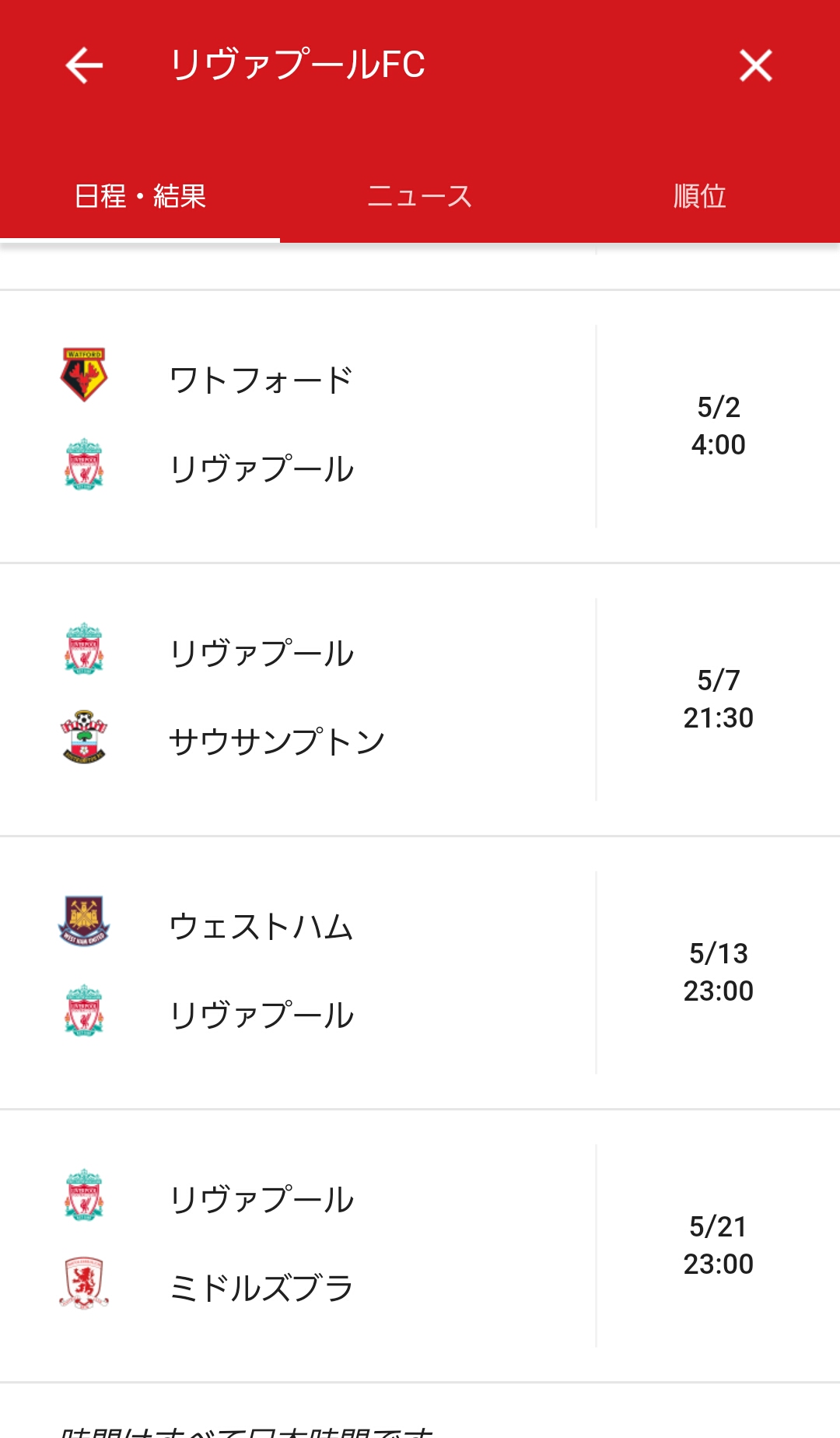The width and height of the screenshot is (840, 1438).
Task: Open match scheduled 5/2 at 4:00
Action: (718, 426)
